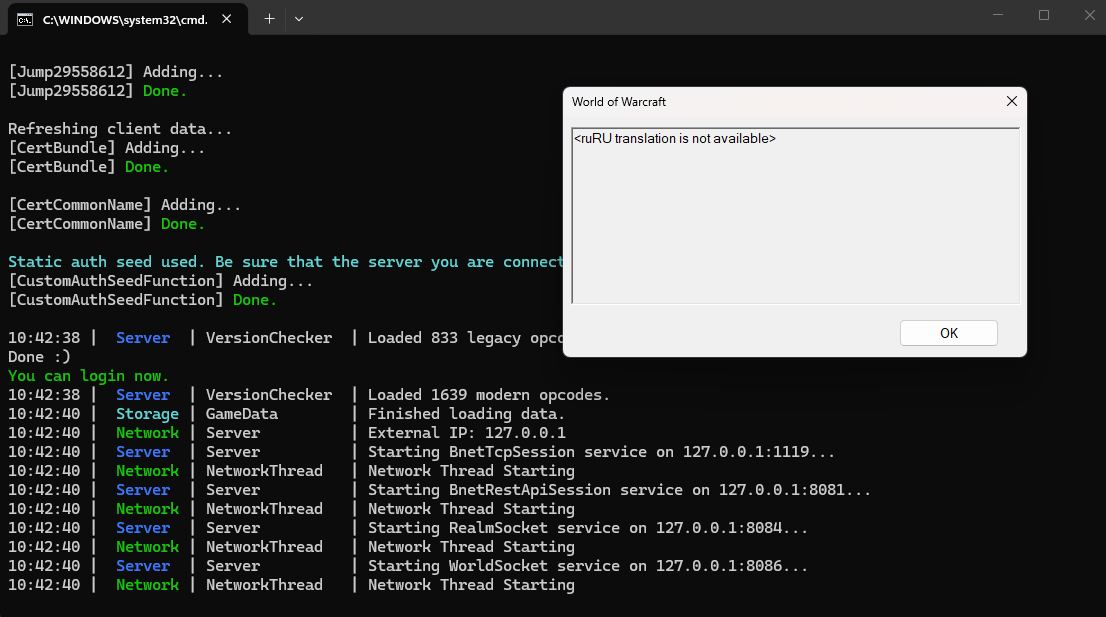This screenshot has width=1106, height=617.
Task: Click the 'You can login now.' line
Action: tap(88, 376)
